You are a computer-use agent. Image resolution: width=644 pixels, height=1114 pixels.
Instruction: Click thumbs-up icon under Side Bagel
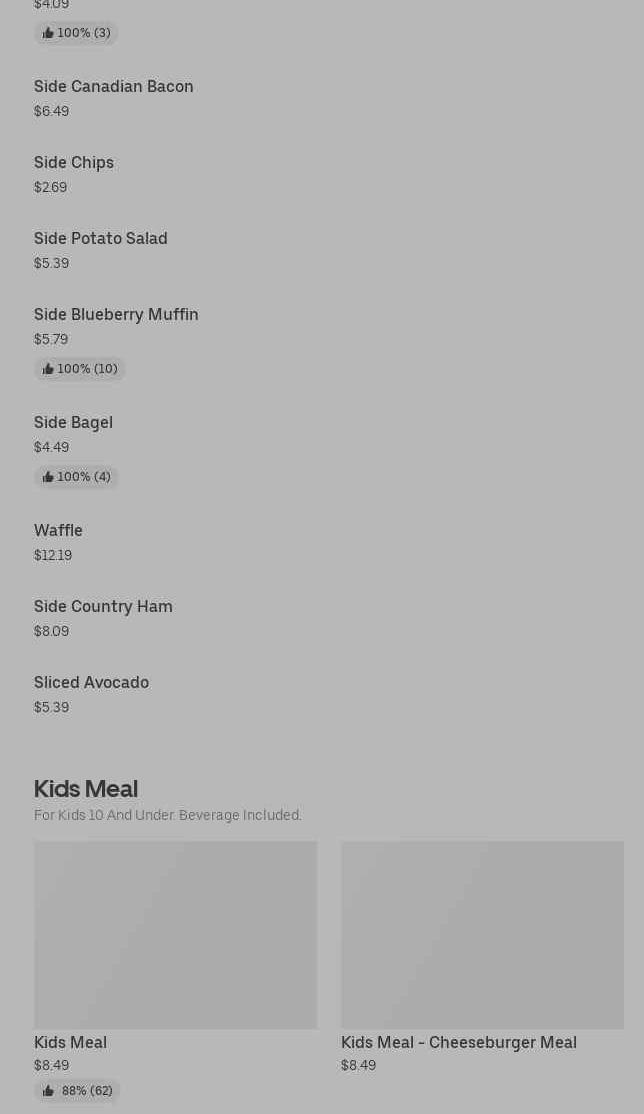coord(48,477)
